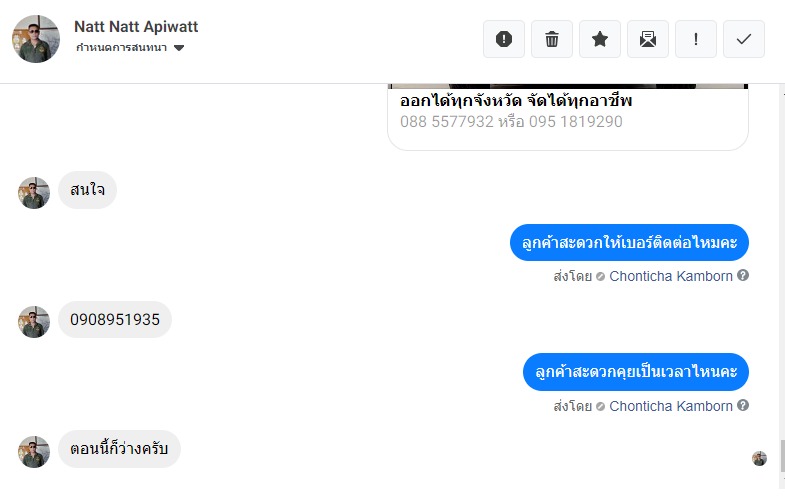Click the phone number 0908951935 message
The width and height of the screenshot is (785, 501).
coord(115,320)
